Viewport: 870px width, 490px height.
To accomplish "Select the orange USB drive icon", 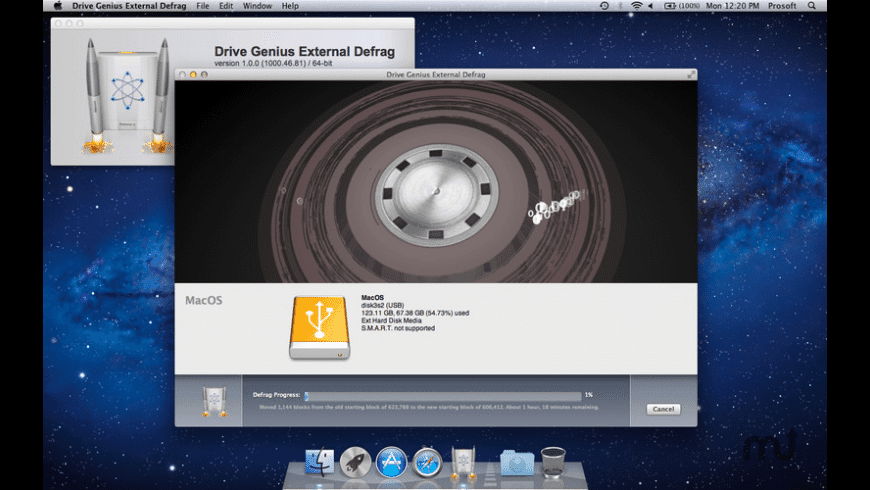I will (320, 327).
